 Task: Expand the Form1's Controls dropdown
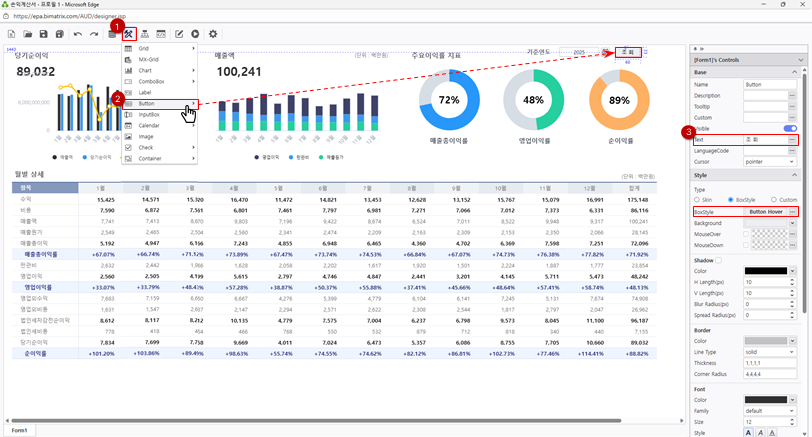pyautogui.click(x=800, y=60)
